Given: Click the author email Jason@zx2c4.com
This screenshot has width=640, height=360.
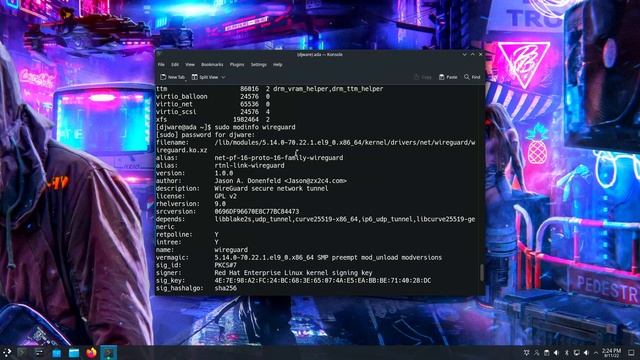Looking at the screenshot, I should [x=315, y=181].
